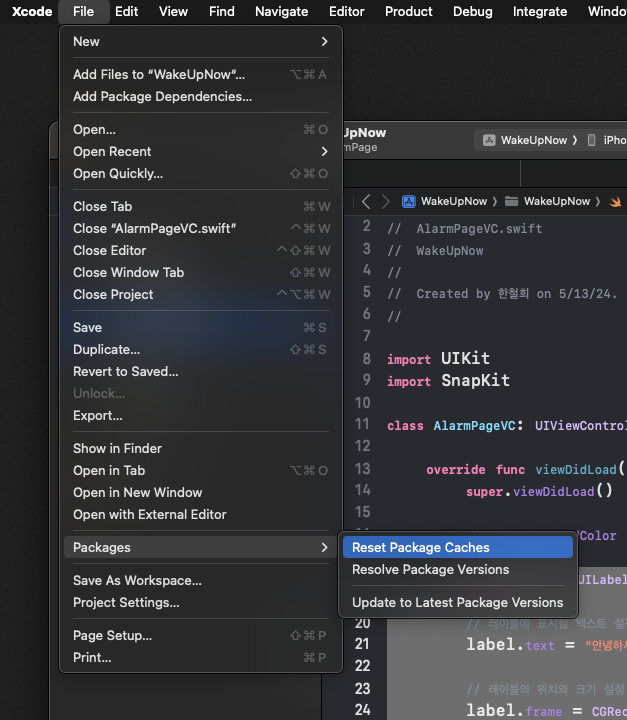Viewport: 627px width, 720px height.
Task: Choose Add Files to "WakeUpNow"…
Action: (201, 74)
